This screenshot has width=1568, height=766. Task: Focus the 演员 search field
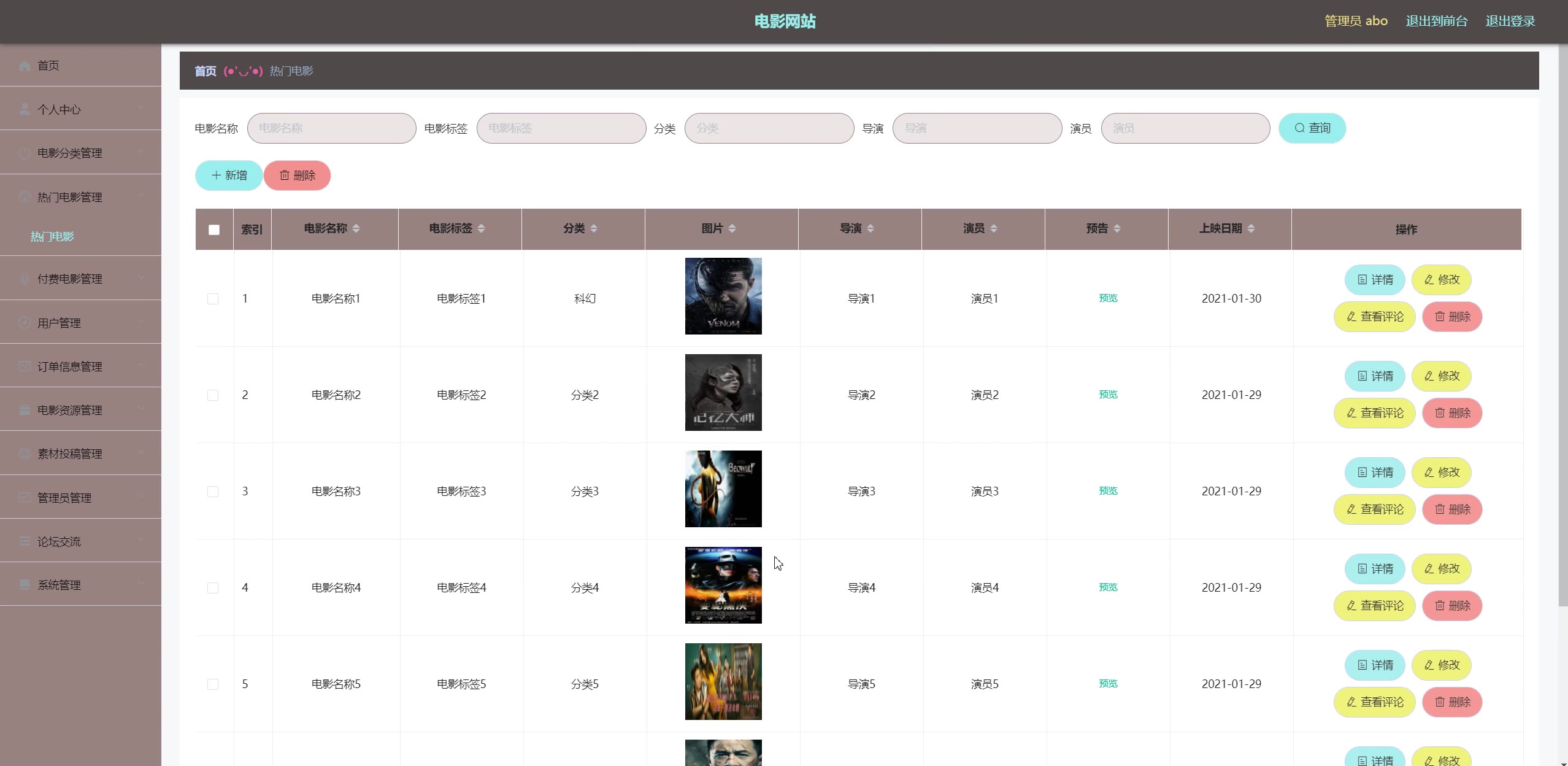tap(1185, 128)
